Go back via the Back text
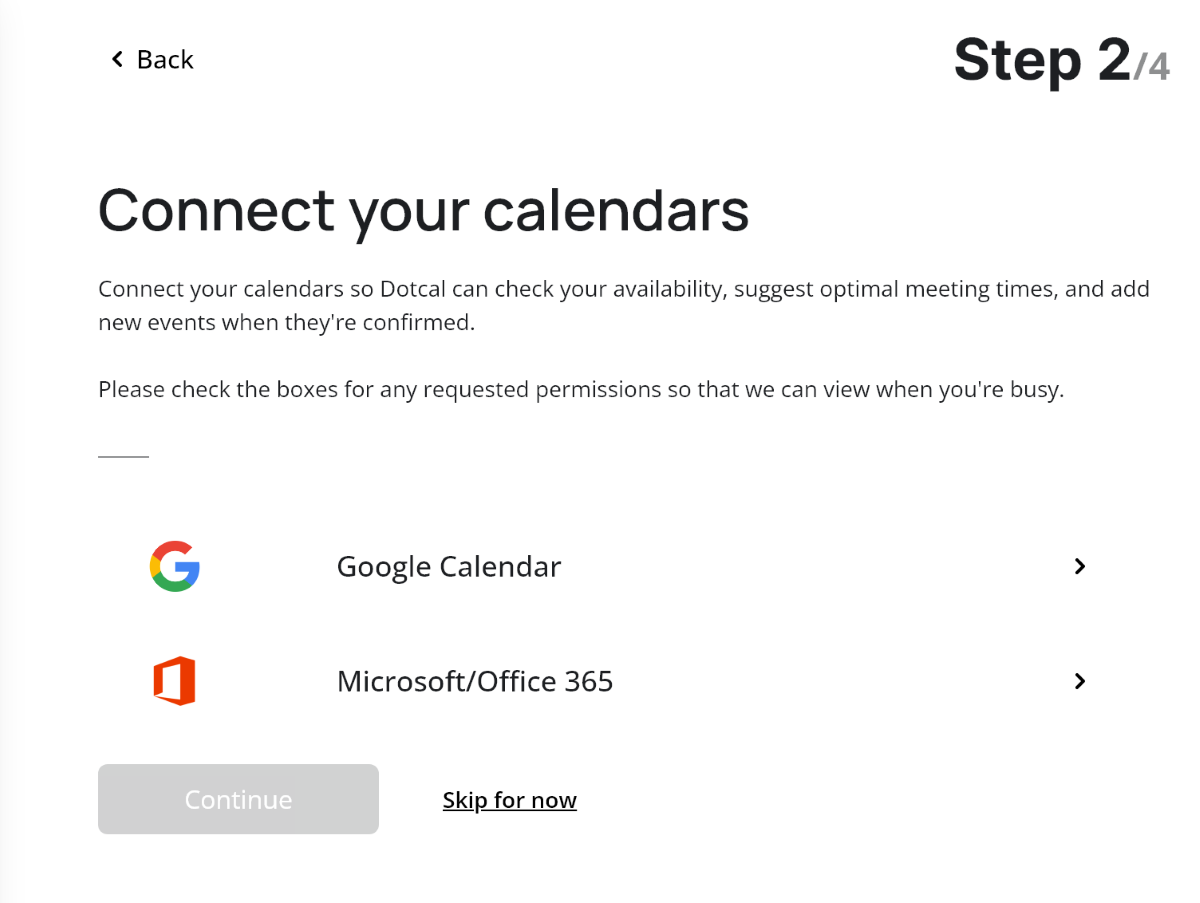 (165, 60)
